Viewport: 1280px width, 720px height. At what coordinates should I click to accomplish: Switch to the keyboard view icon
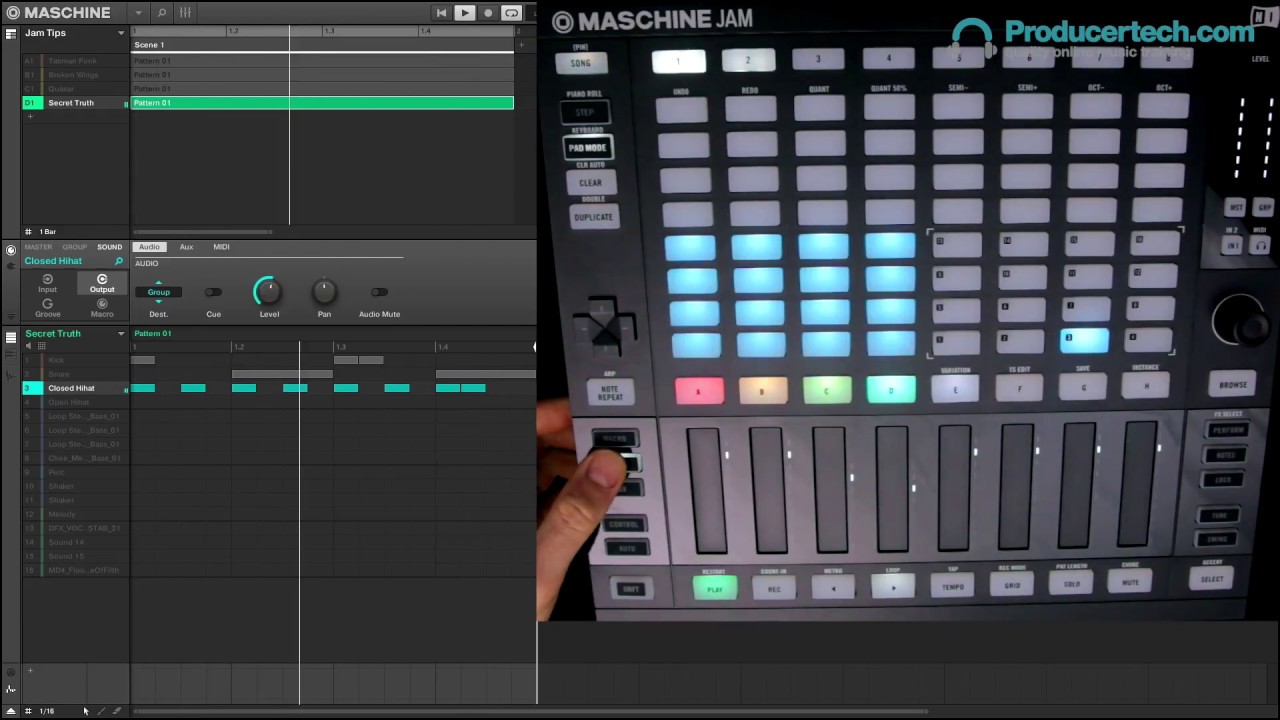[x=11, y=355]
